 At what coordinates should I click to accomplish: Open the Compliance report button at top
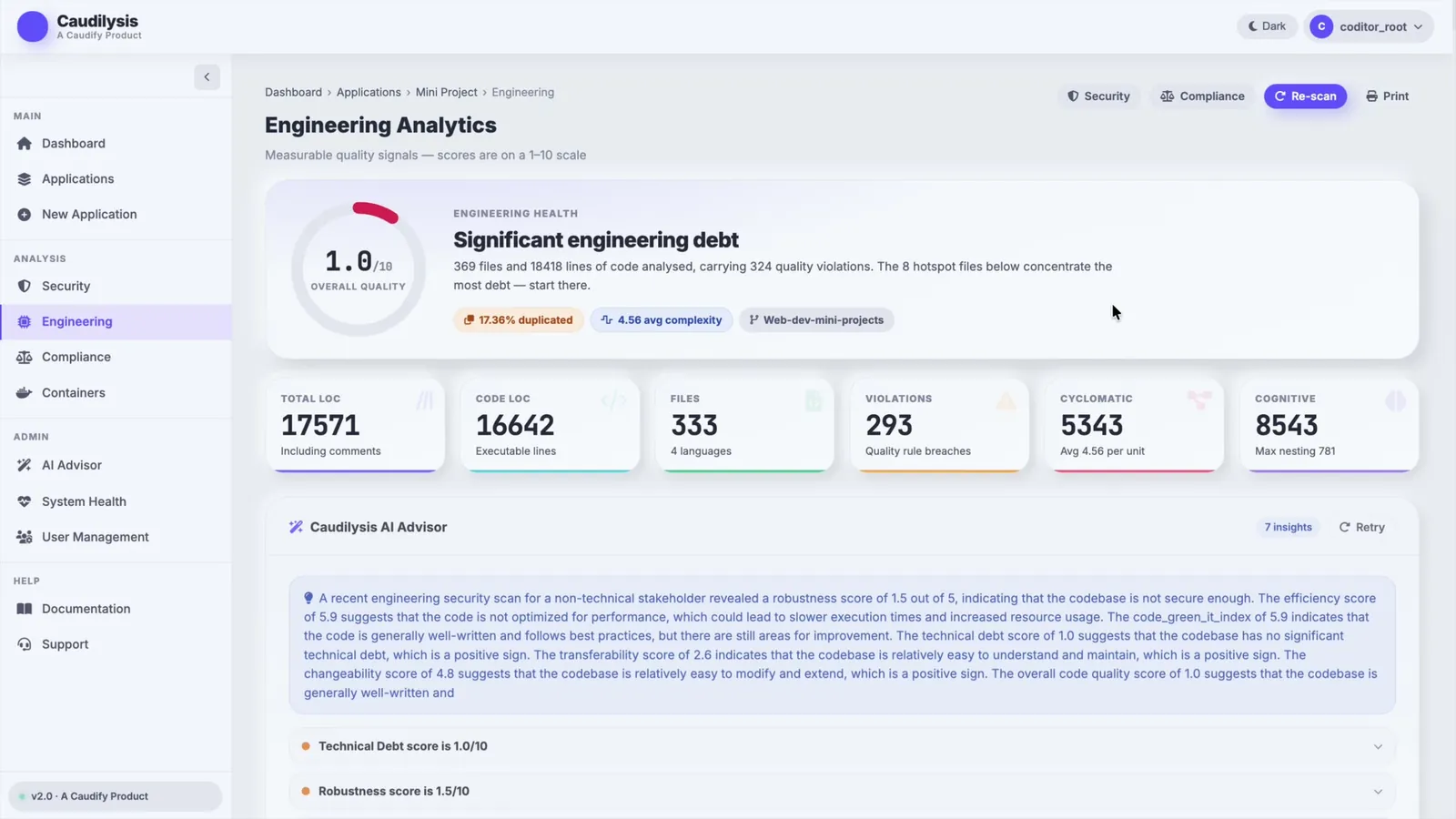1202,96
